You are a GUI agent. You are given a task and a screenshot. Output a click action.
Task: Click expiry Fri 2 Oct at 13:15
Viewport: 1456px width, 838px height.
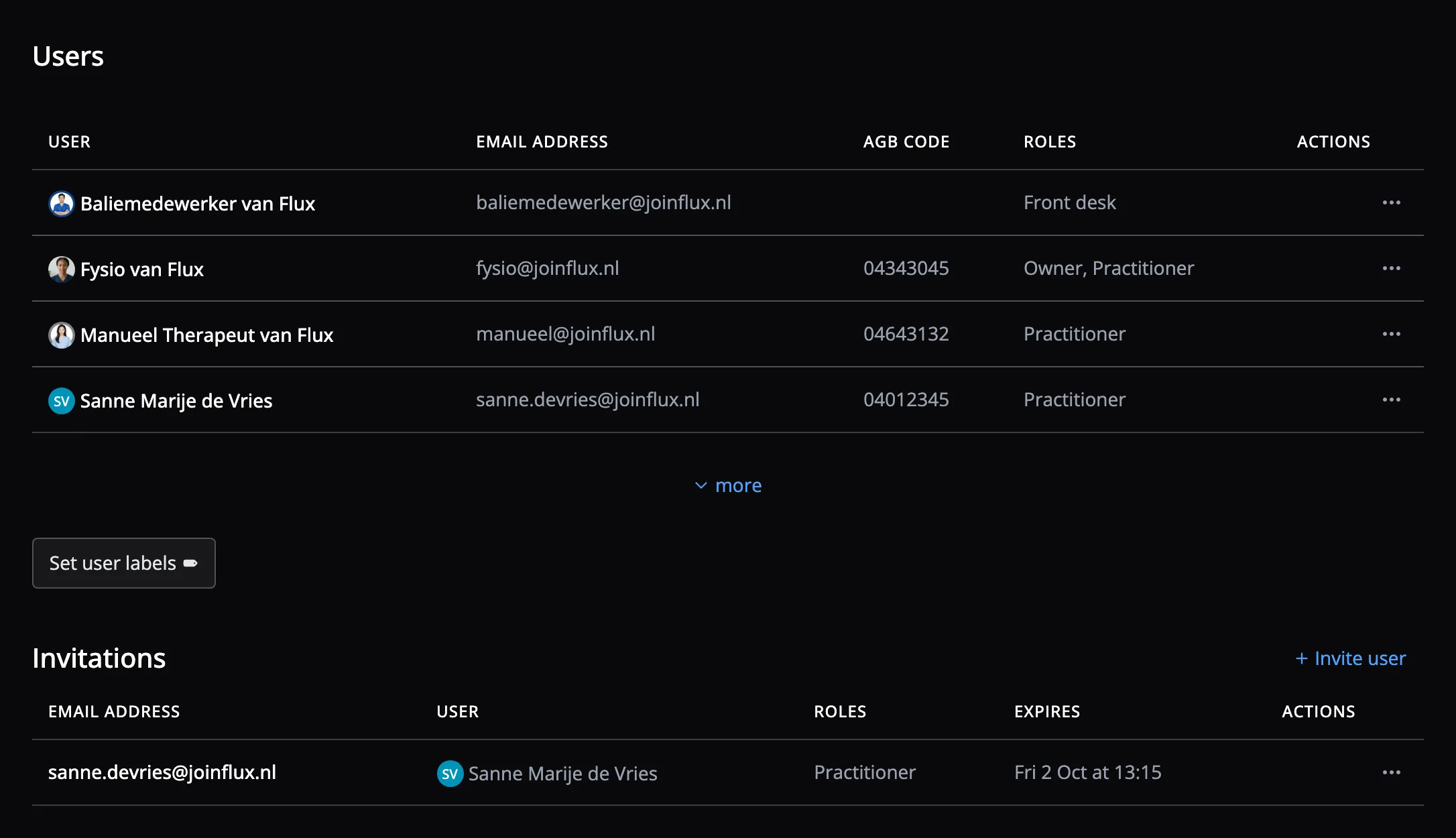pyautogui.click(x=1088, y=772)
